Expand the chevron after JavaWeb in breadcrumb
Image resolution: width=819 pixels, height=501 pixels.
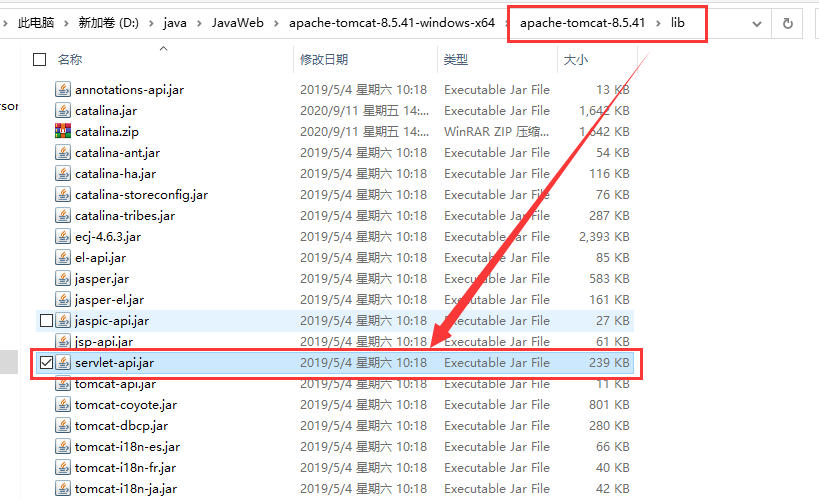click(x=276, y=23)
